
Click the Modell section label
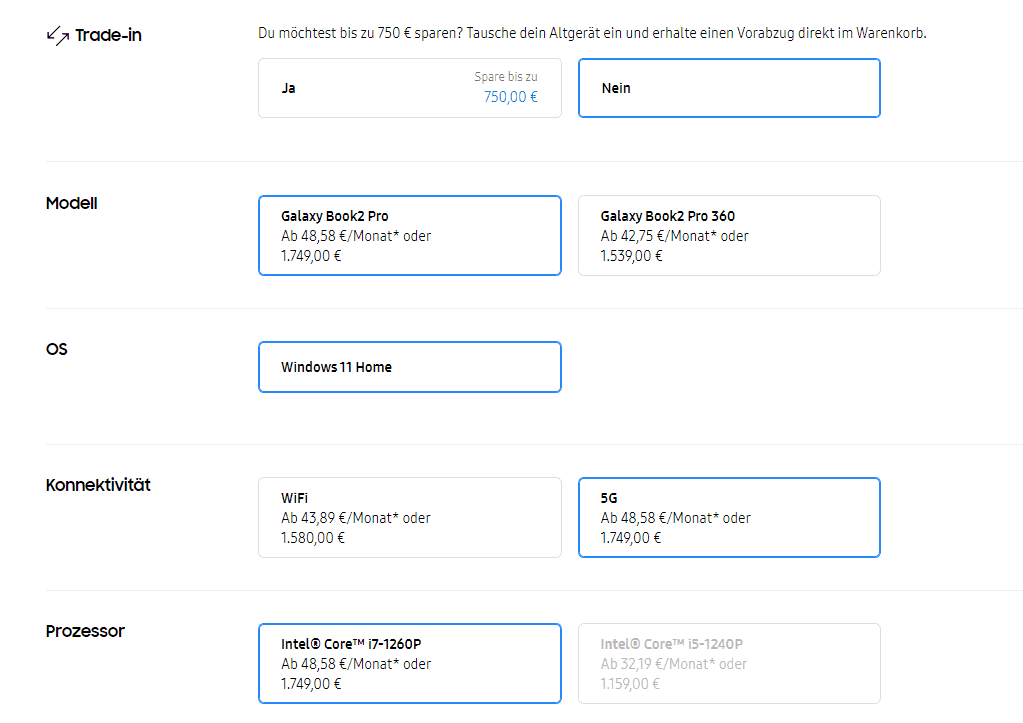(72, 203)
